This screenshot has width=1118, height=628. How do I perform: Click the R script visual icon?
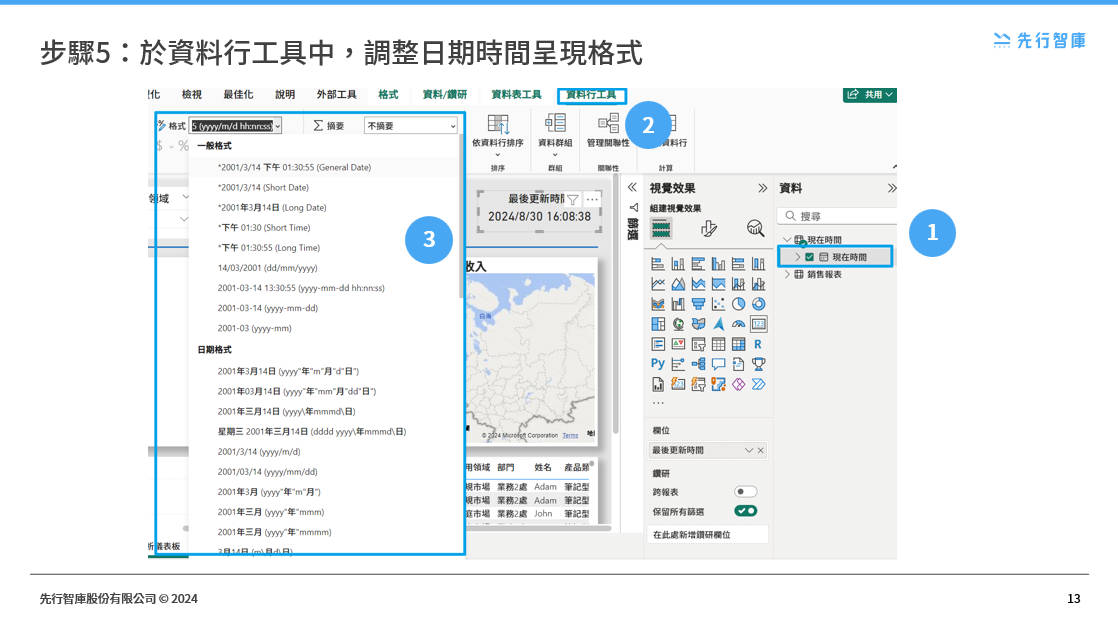[758, 344]
